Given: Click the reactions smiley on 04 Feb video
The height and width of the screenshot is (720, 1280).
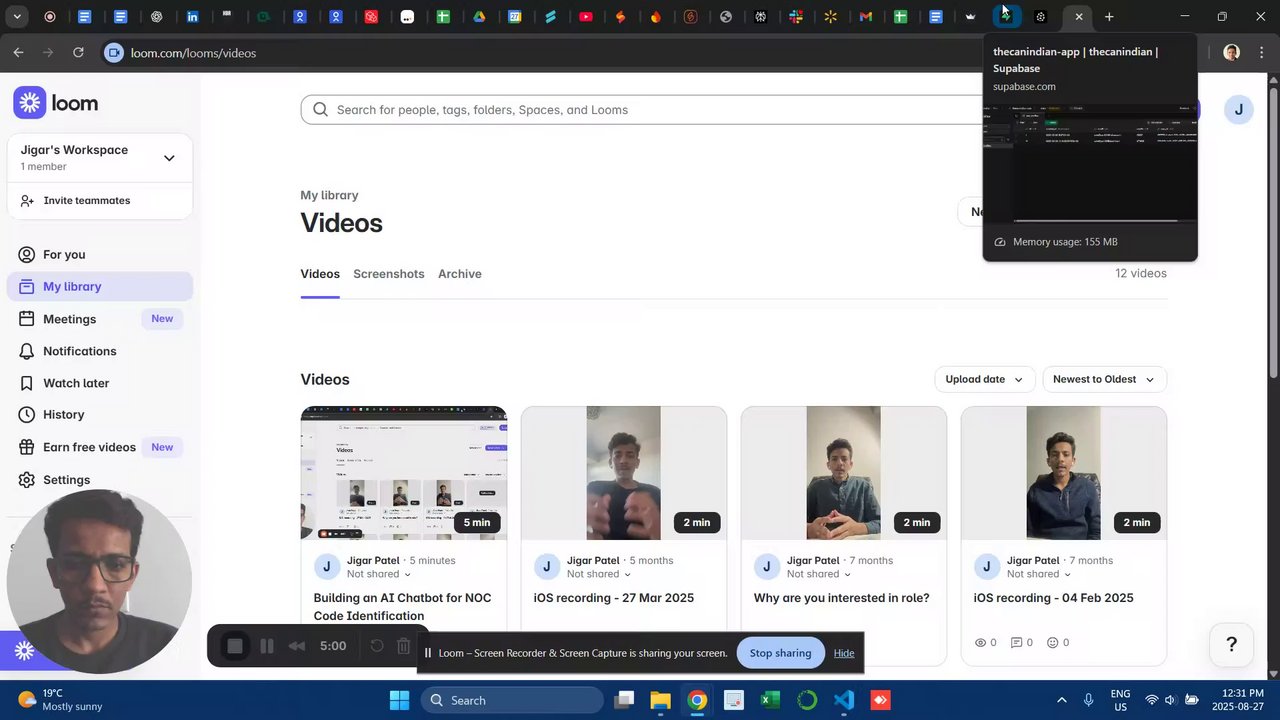Looking at the screenshot, I should [1052, 643].
